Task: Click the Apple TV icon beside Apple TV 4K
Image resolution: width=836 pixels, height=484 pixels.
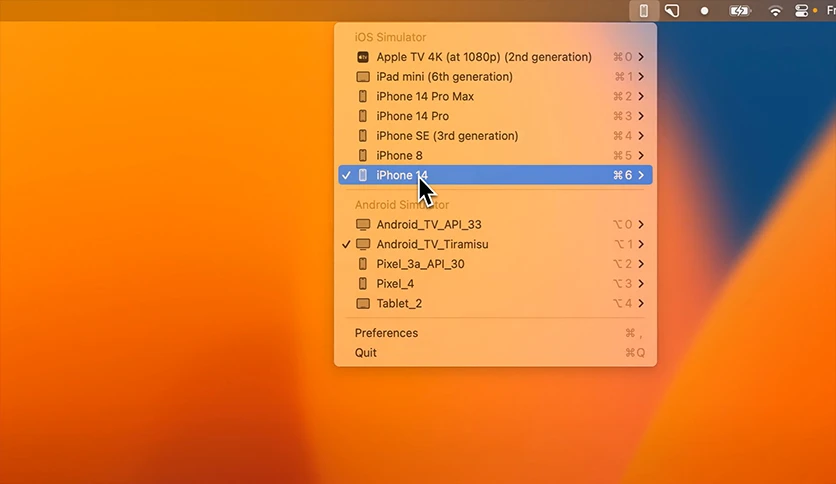Action: click(x=363, y=57)
